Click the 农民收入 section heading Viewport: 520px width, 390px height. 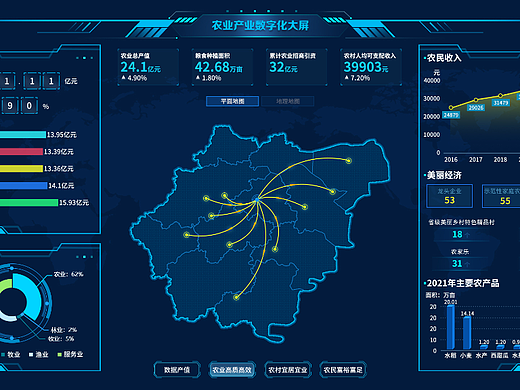coord(444,58)
